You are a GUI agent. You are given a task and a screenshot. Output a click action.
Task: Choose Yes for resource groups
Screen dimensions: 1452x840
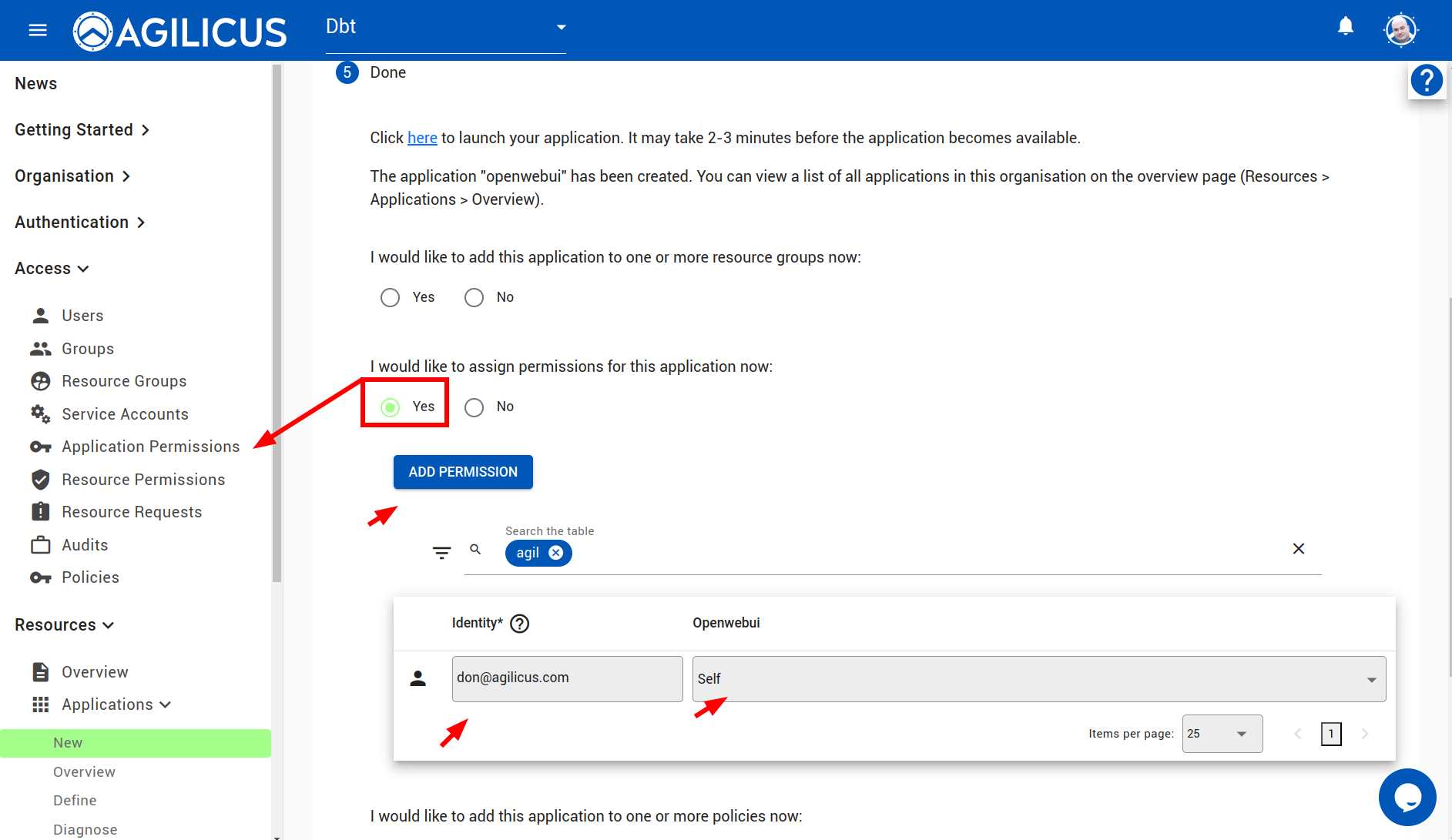click(391, 297)
